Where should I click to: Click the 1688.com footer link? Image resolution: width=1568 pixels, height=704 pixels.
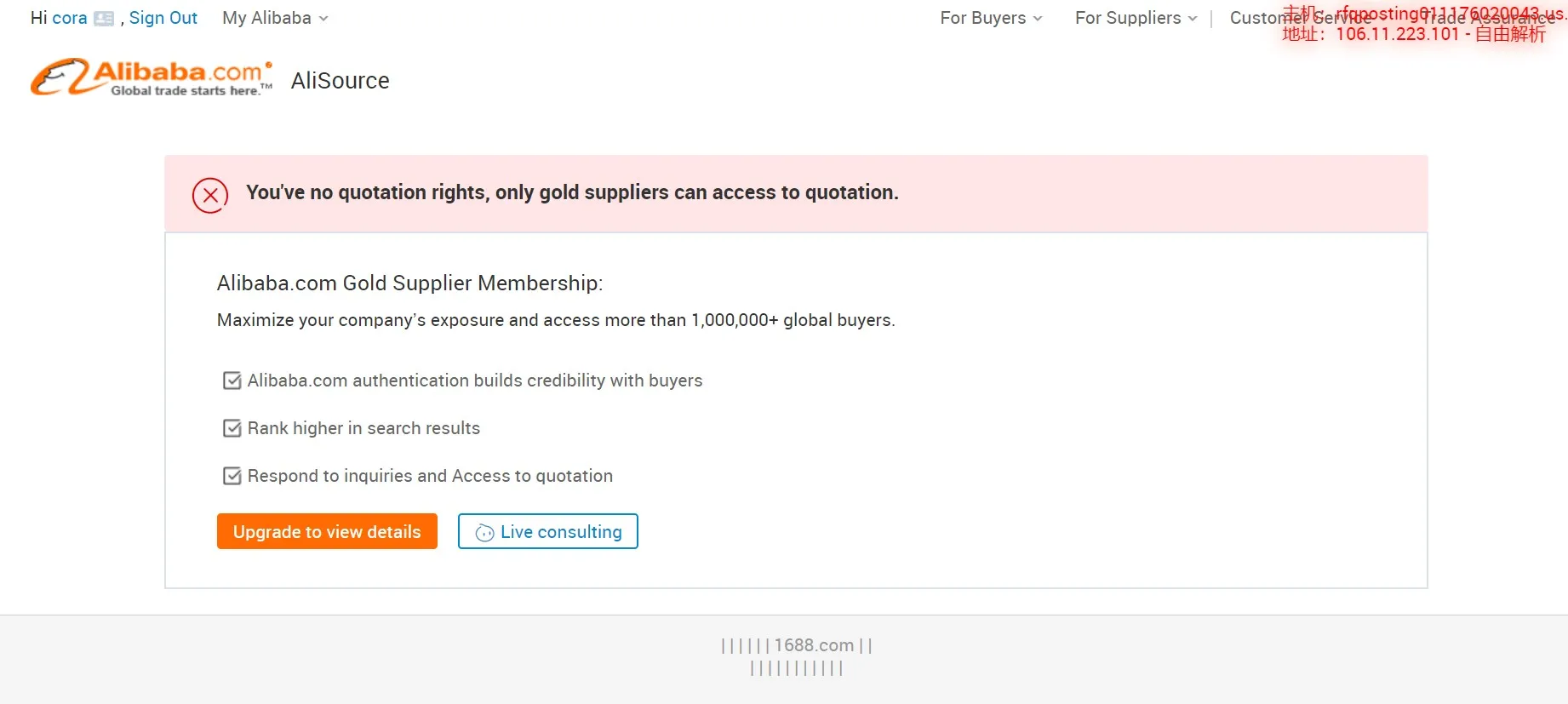(x=813, y=645)
